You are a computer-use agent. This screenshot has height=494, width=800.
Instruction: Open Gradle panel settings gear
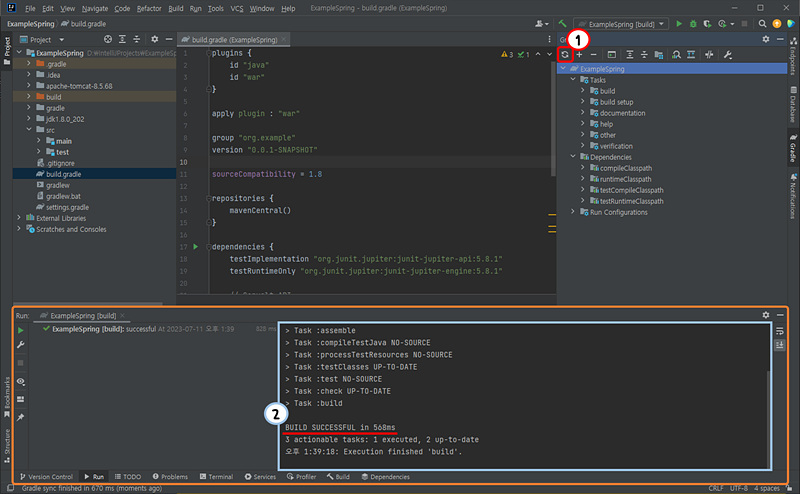point(766,39)
